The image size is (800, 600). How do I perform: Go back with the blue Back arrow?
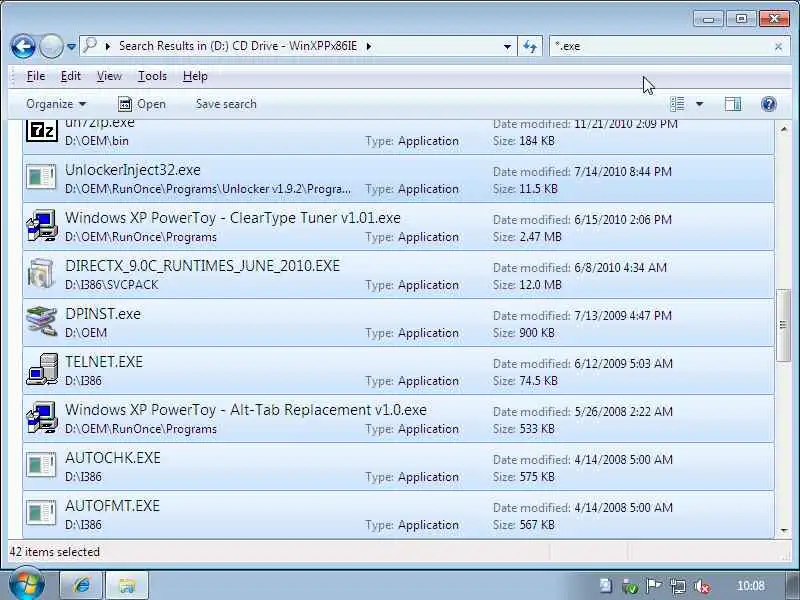23,47
